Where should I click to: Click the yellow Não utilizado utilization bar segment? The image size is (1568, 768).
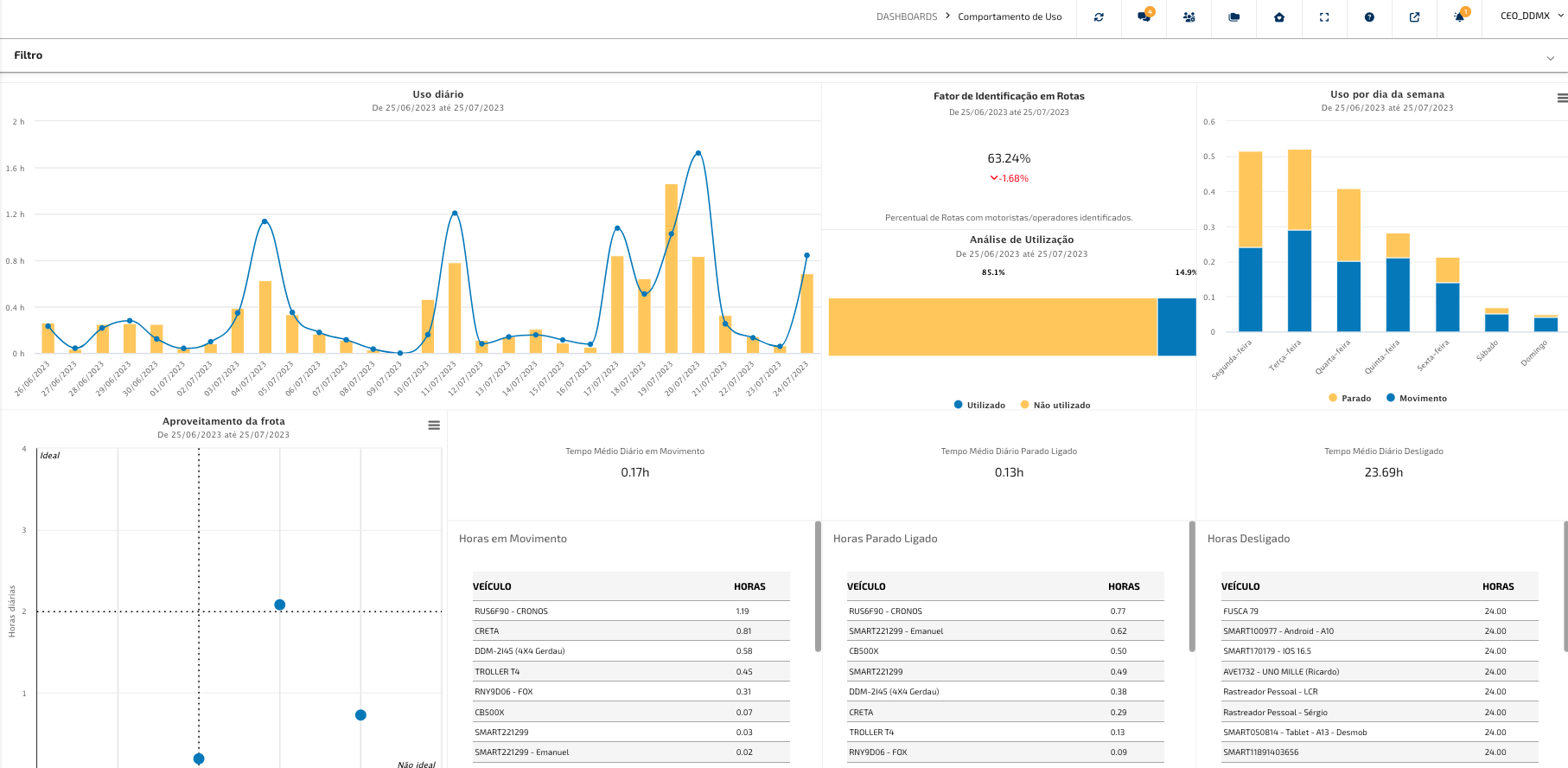point(992,327)
